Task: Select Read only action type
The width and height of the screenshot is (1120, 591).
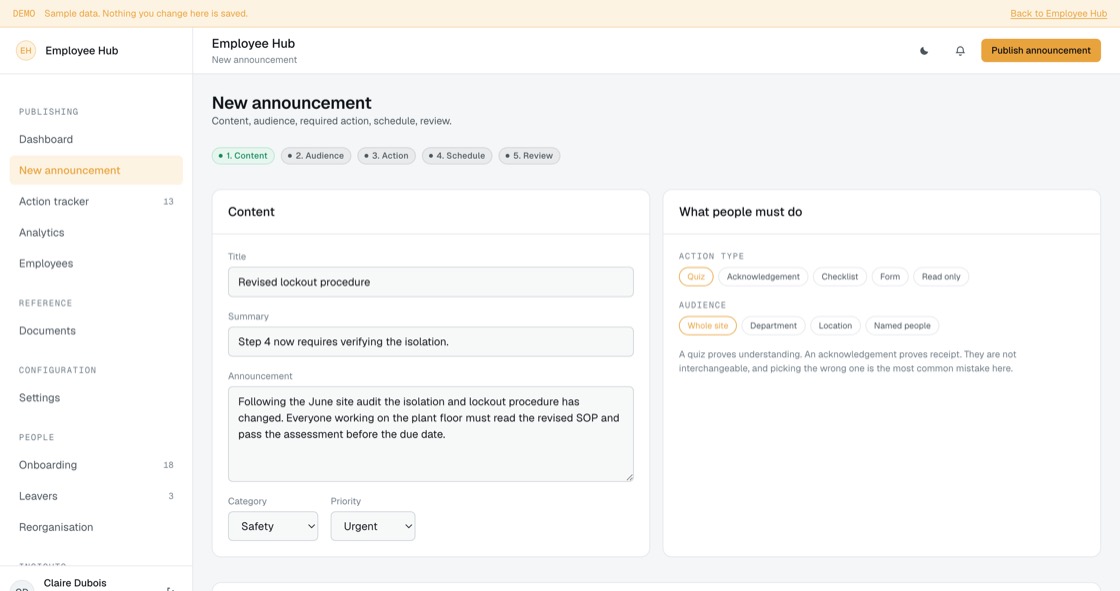Action: tap(941, 277)
